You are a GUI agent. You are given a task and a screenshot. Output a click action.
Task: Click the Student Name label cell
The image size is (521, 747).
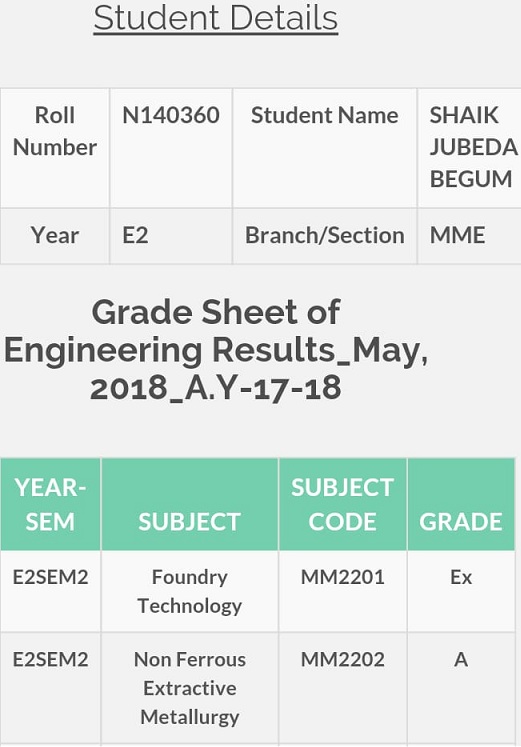[325, 148]
